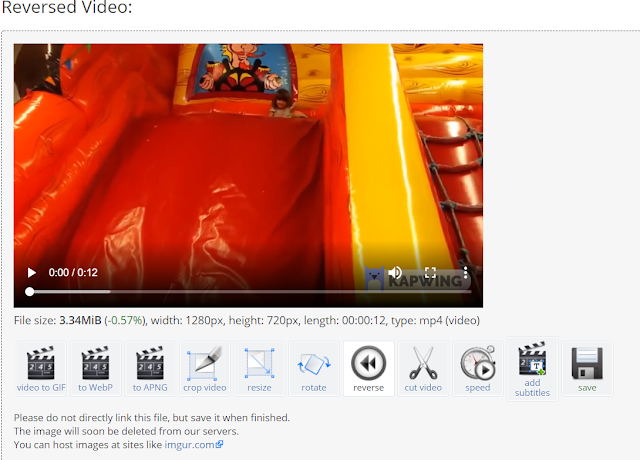
Task: Open the cut video scissors tool
Action: (423, 369)
